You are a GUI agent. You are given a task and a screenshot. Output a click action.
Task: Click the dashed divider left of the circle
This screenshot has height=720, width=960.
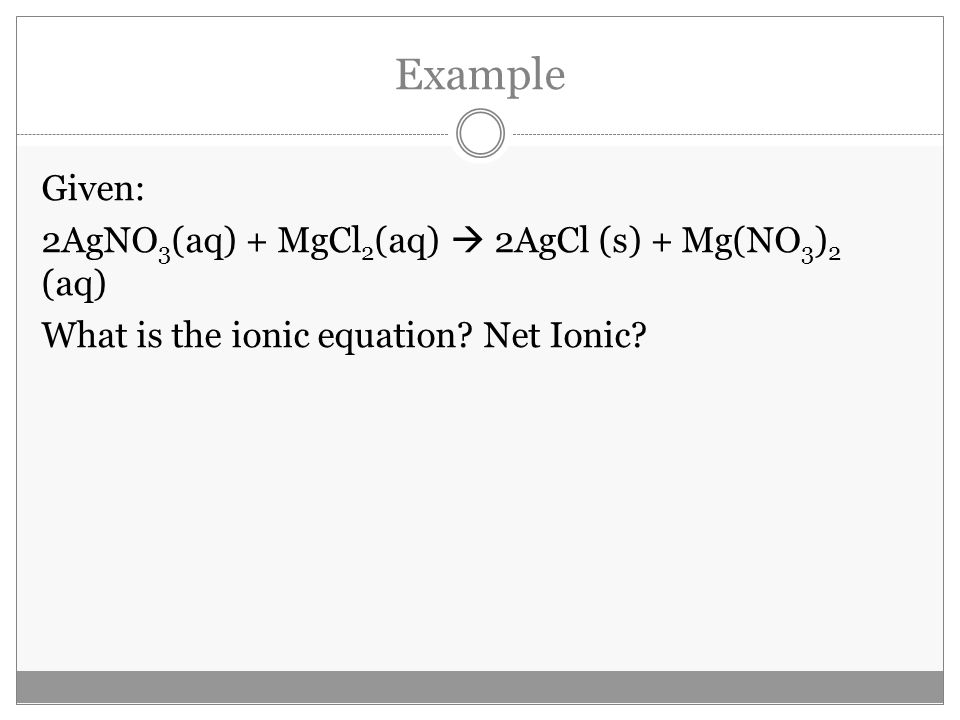tap(234, 134)
